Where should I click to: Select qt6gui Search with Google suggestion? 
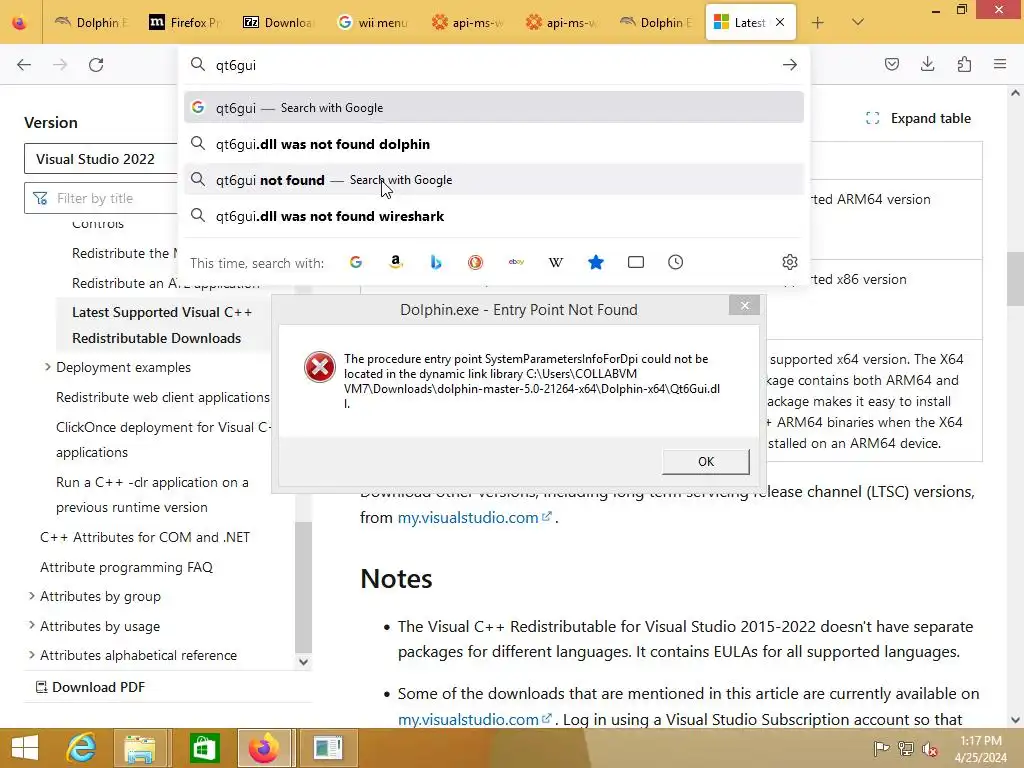tap(494, 108)
